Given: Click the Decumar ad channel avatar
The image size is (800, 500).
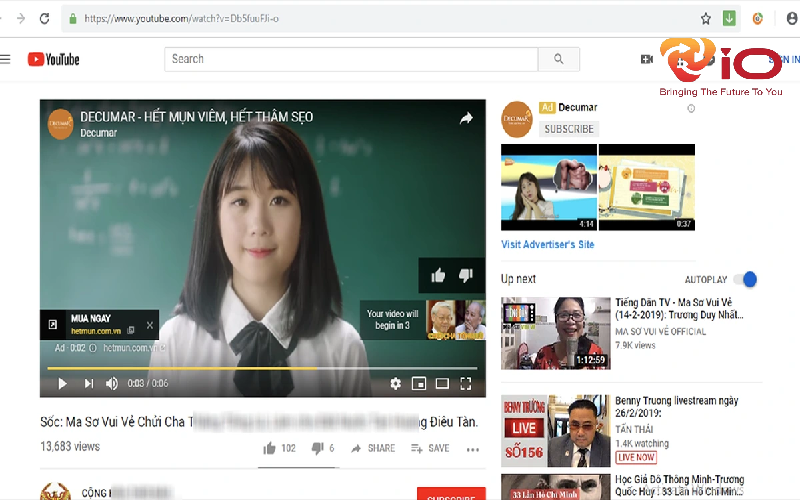Looking at the screenshot, I should tap(517, 119).
